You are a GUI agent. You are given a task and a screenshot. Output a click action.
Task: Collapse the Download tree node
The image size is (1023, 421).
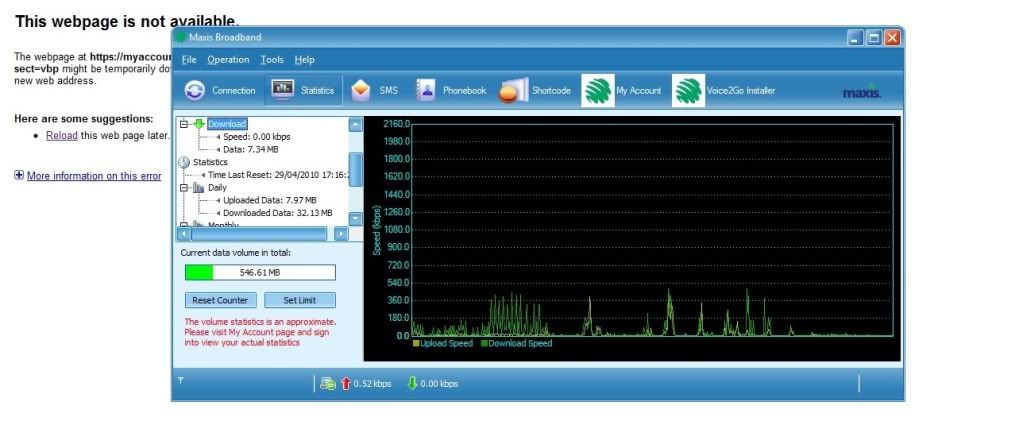click(x=184, y=124)
